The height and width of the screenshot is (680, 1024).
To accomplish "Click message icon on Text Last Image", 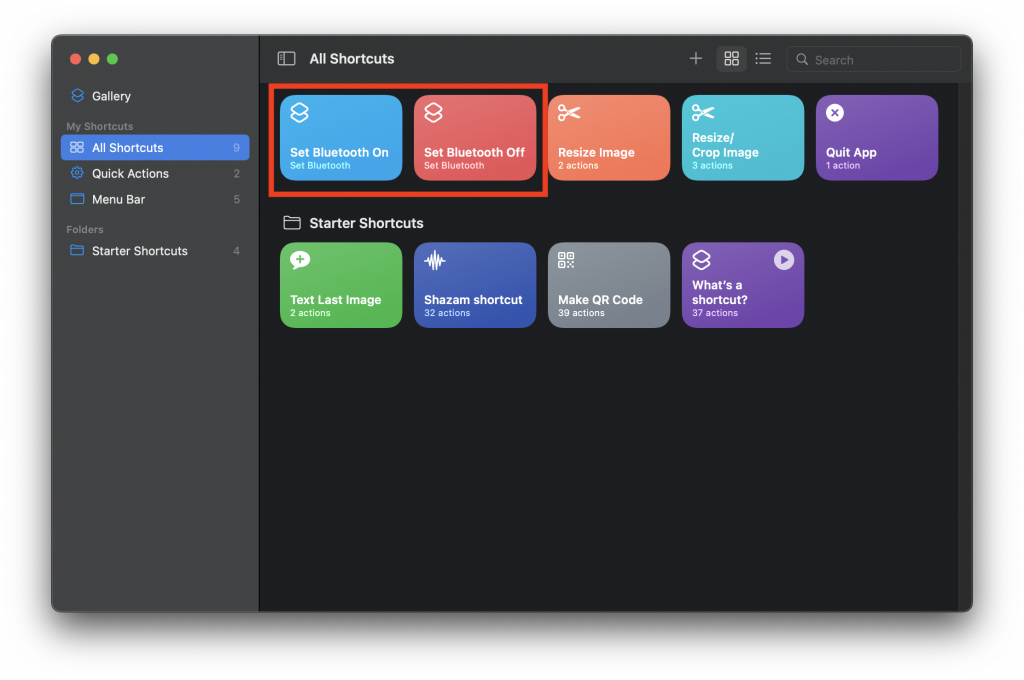I will [x=300, y=260].
